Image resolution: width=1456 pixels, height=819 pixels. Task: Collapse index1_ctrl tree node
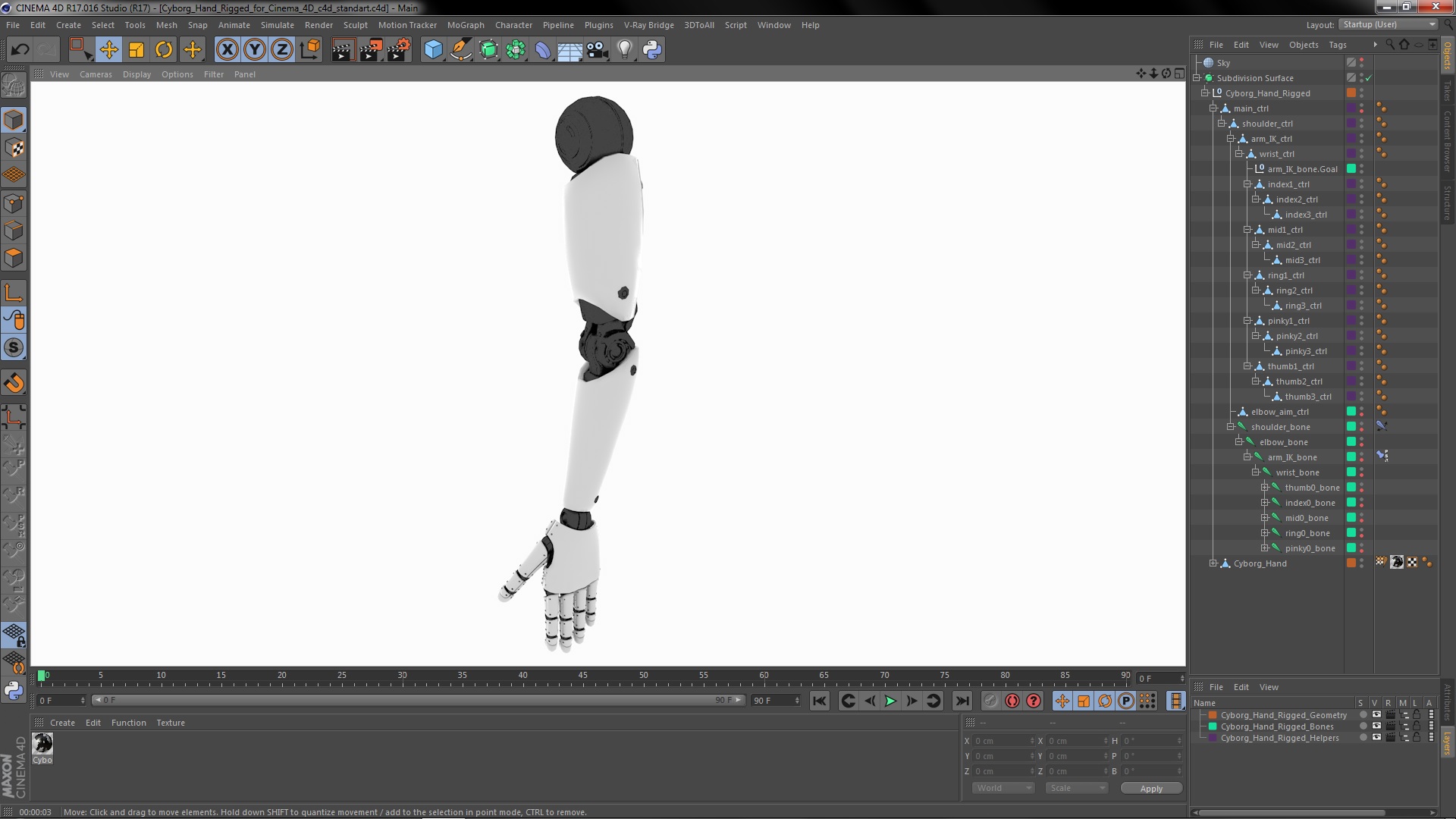click(1247, 184)
